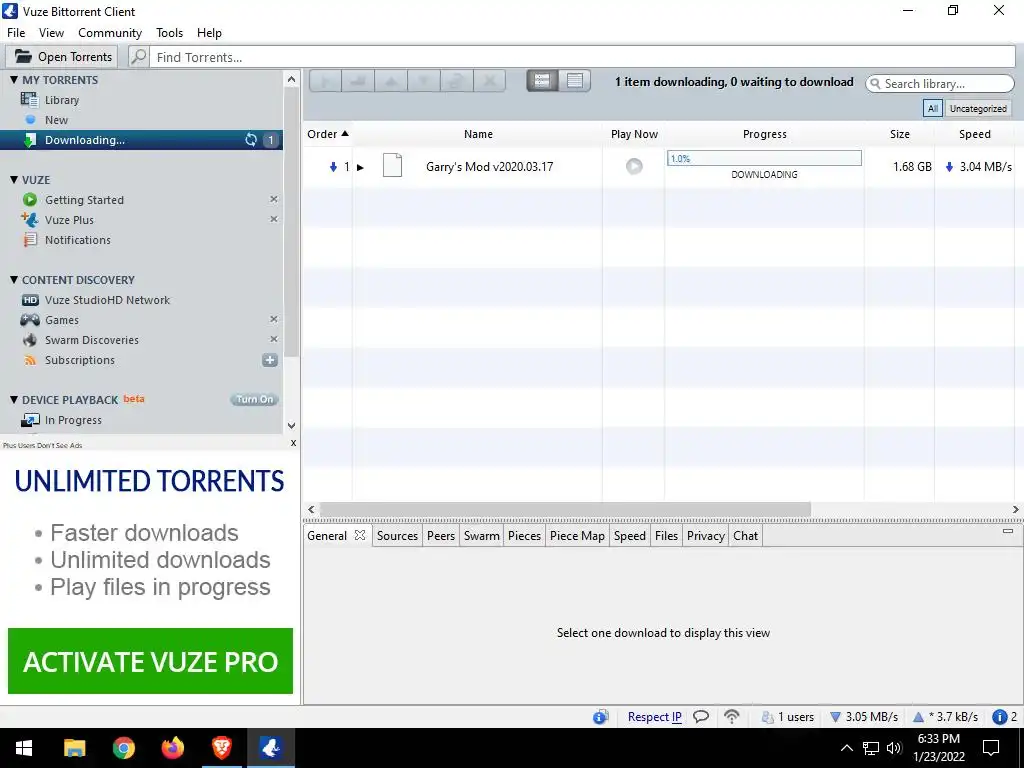Screen dimensions: 1024x768
Task: Close the Vuze Plus sidebar entry
Action: pyautogui.click(x=274, y=219)
